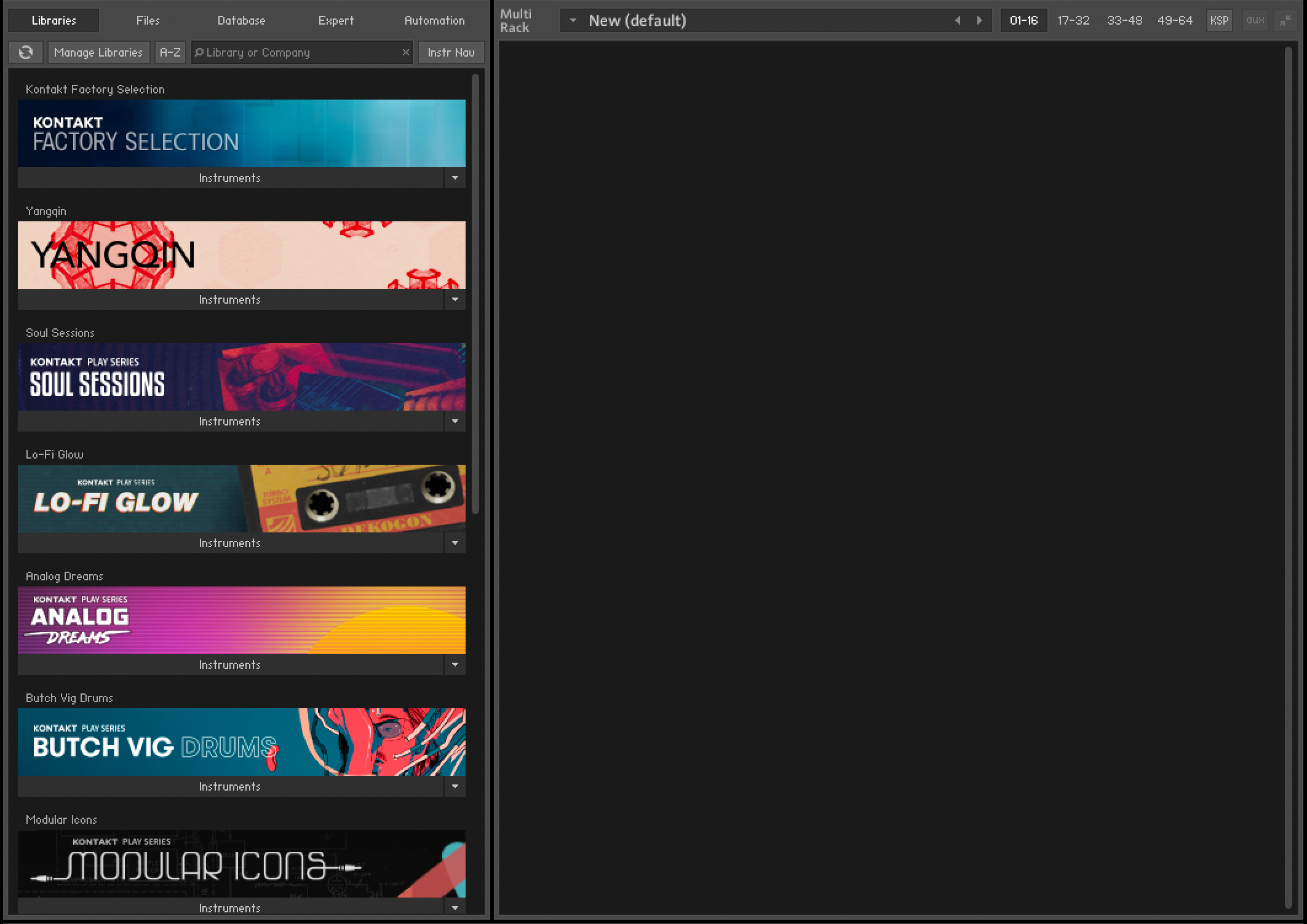Toggle the aux sends panel
Screen dimensions: 1307x924
1255,20
